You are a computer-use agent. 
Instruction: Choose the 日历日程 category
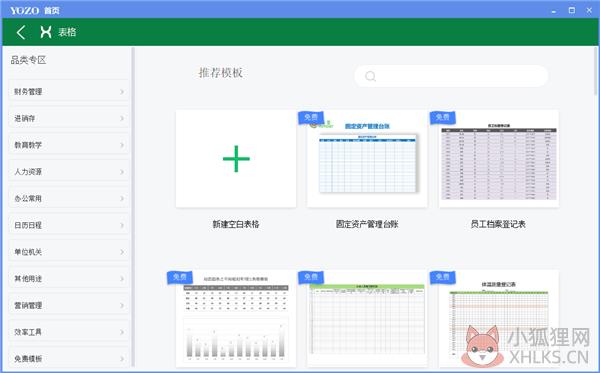(69, 225)
